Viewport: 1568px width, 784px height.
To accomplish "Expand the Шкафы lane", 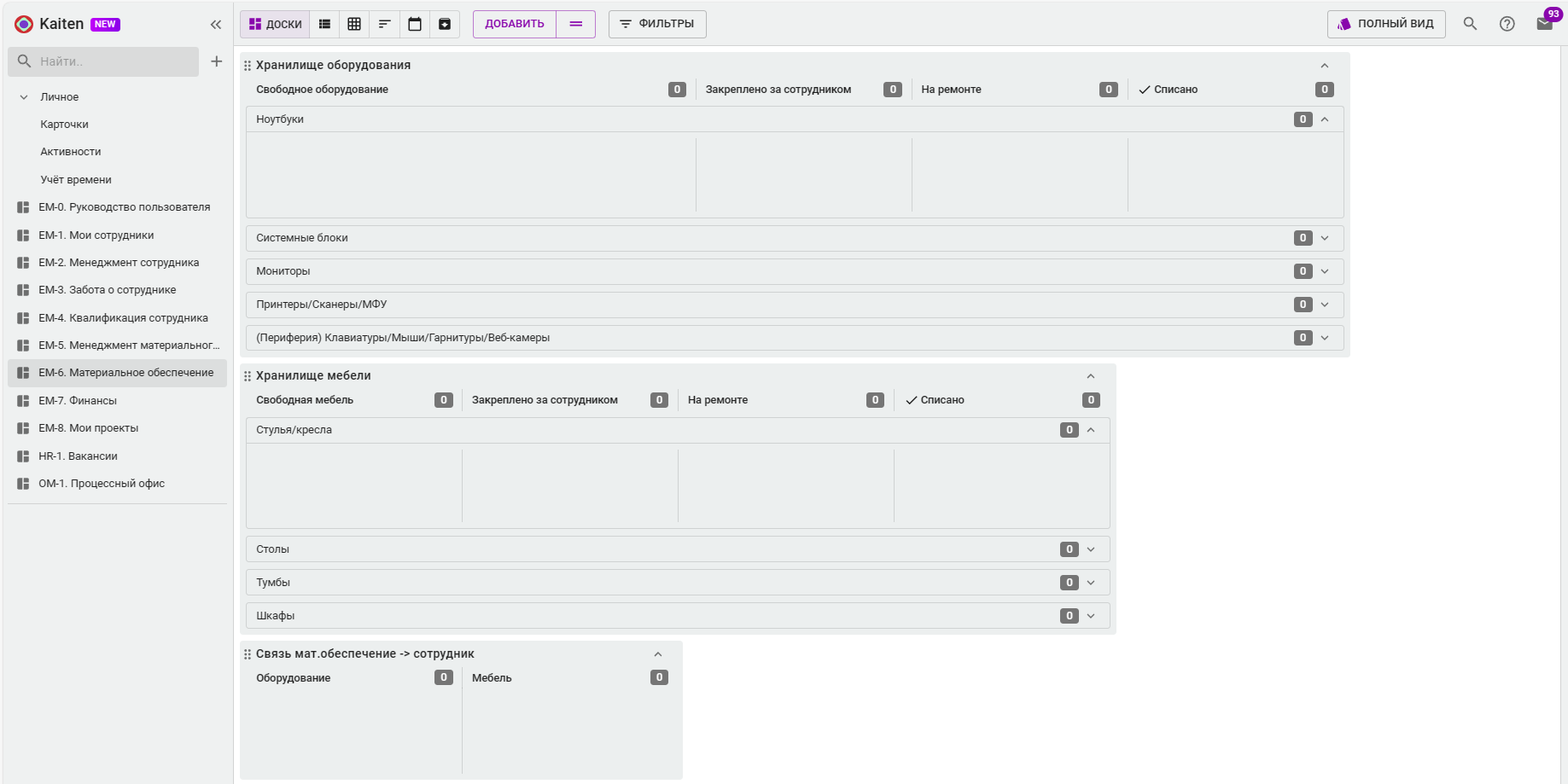I will pos(1091,616).
